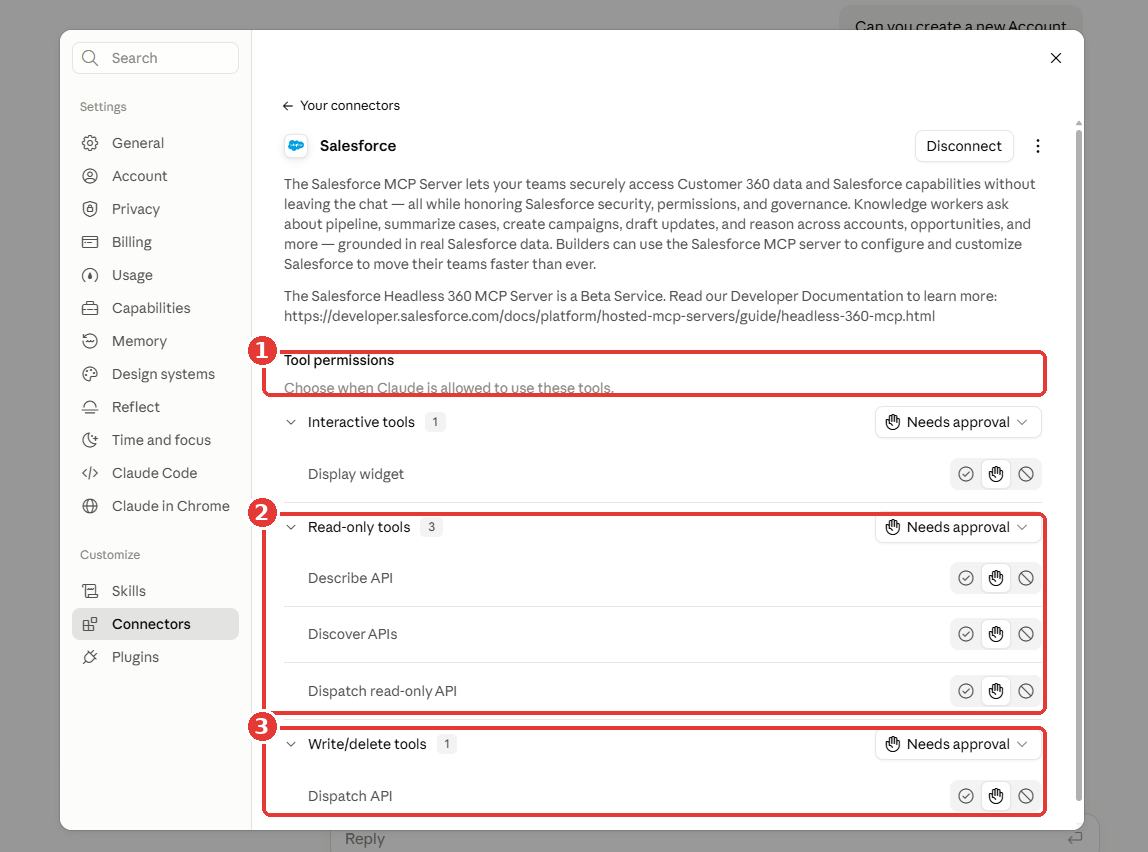Set Dispatch API to needs approval
The image size is (1148, 852).
tap(996, 796)
